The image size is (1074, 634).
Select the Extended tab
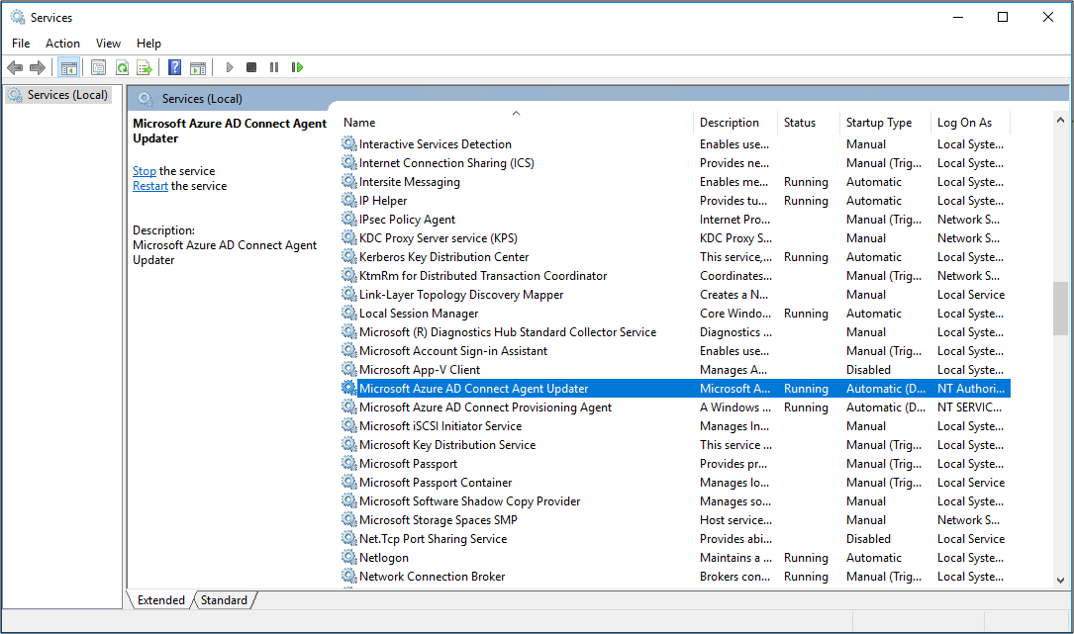tap(160, 600)
